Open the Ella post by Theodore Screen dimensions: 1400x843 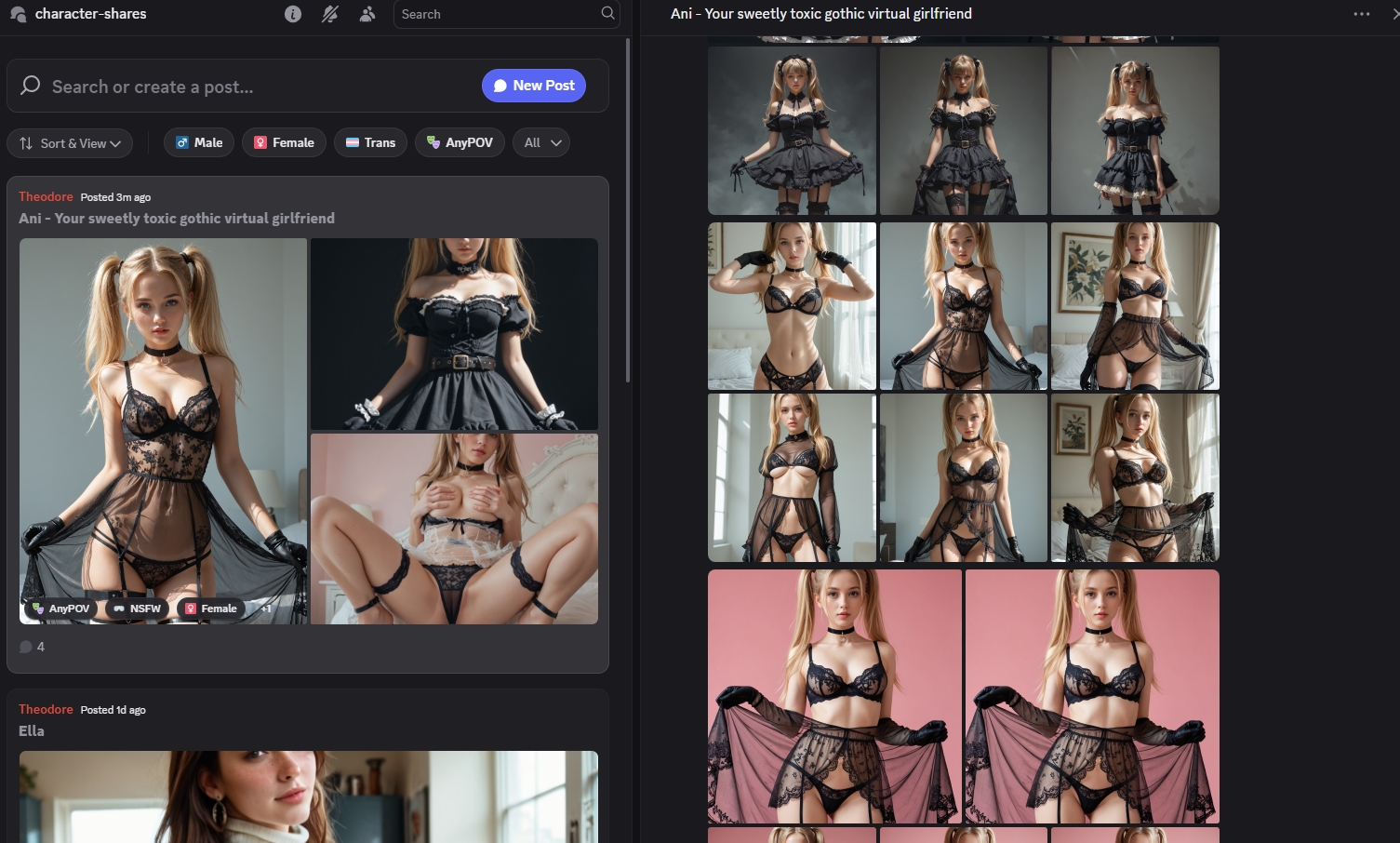click(32, 730)
